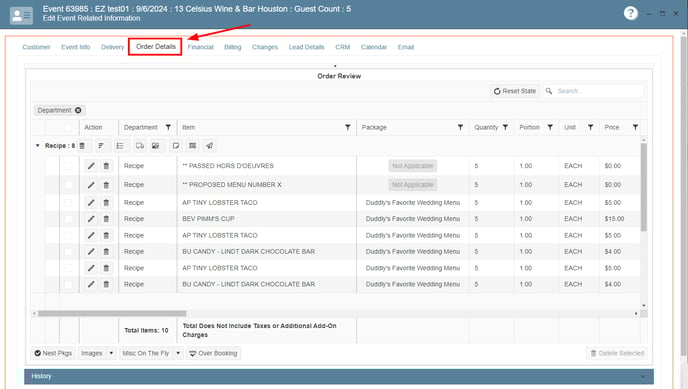Check the PROPOSED MENU NUMBER X row box
688x389 pixels.
click(68, 185)
